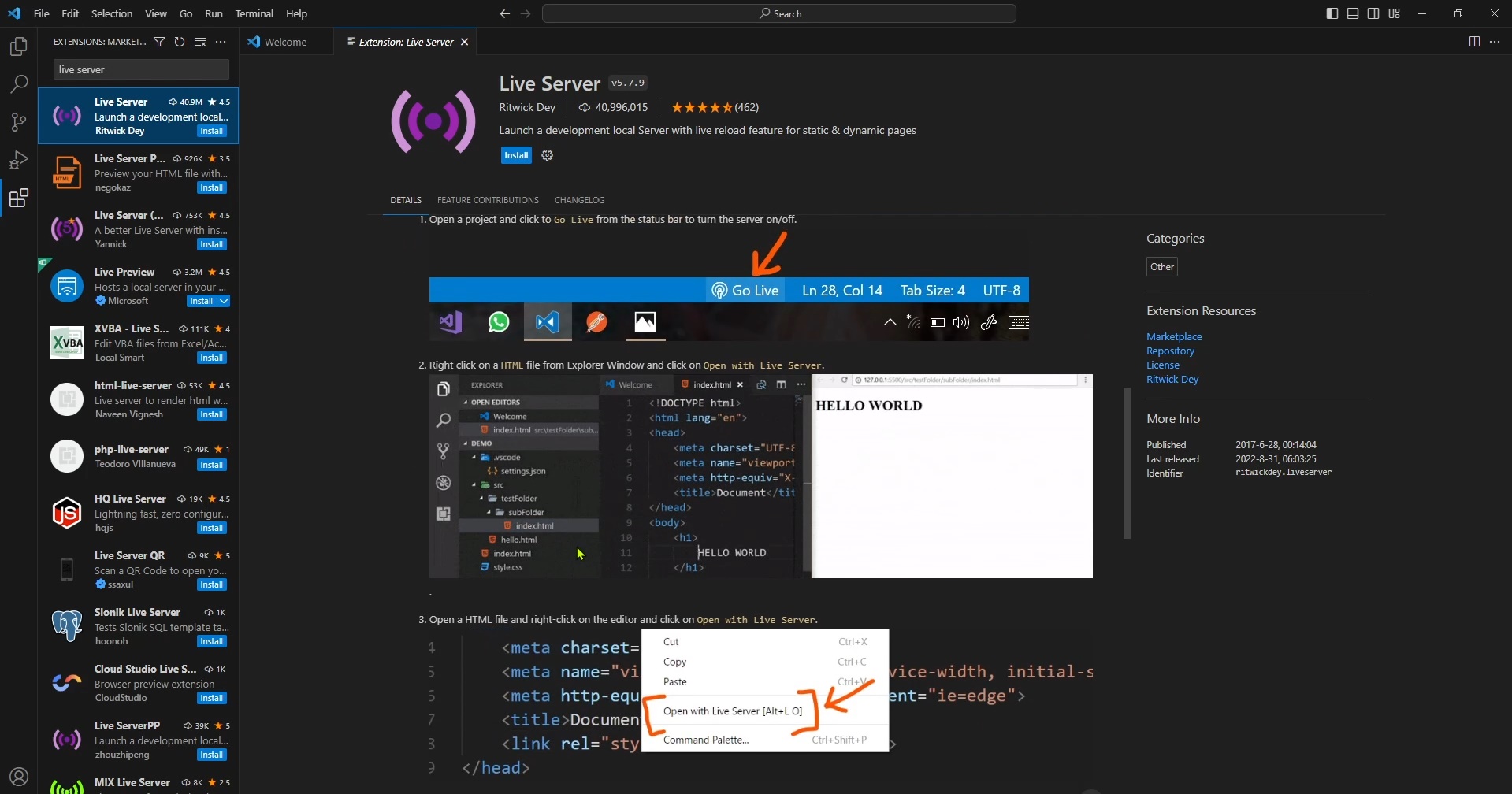This screenshot has height=794, width=1512.
Task: Install php-live-server extension
Action: (x=212, y=465)
